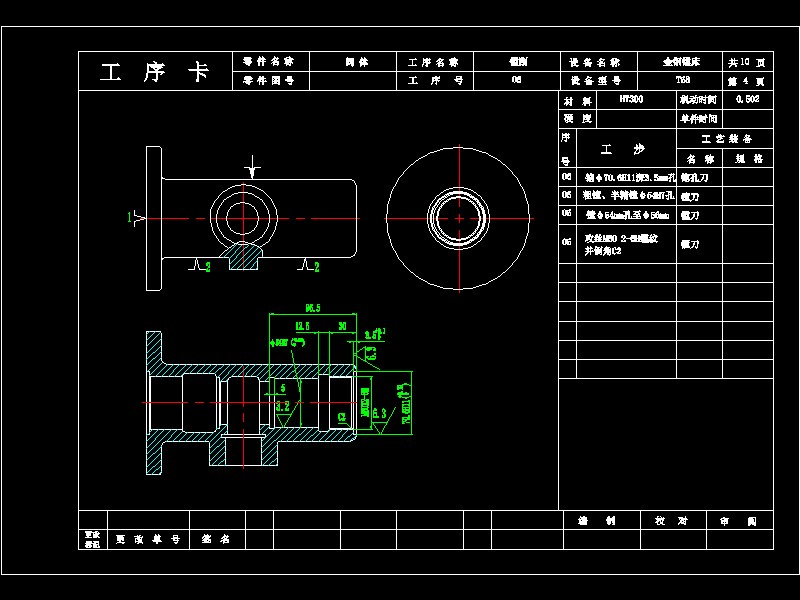800x600 pixels.
Task: Click the clamping arrow above the side view
Action: [252, 167]
